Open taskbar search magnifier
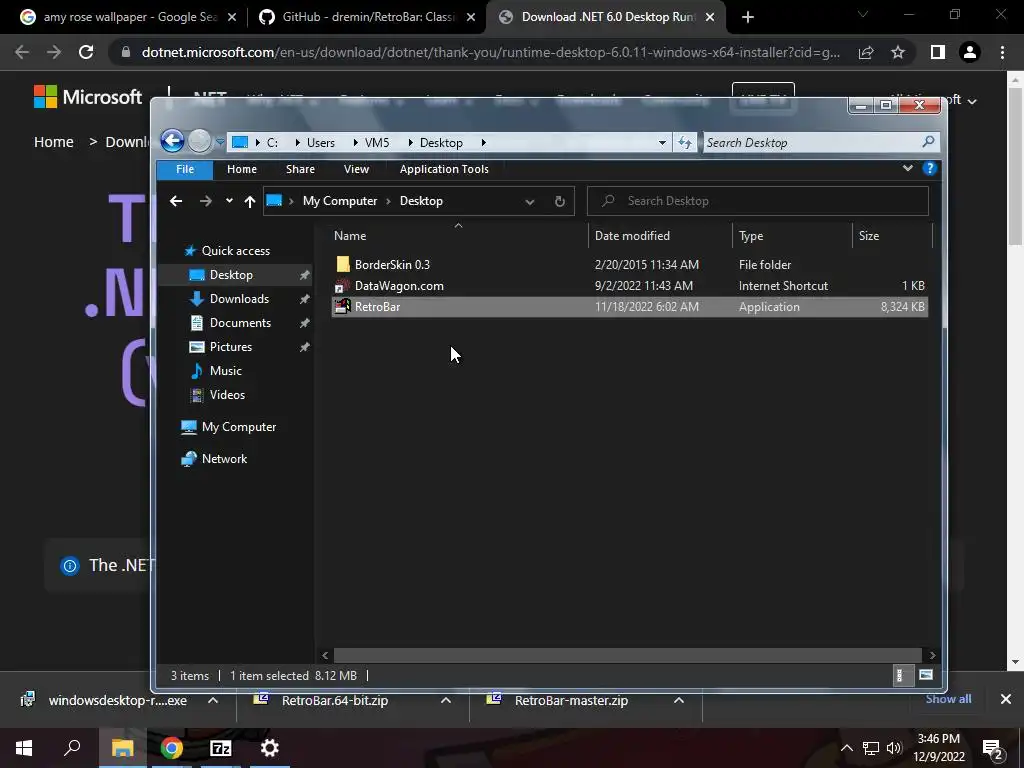Viewport: 1024px width, 768px height. 72,748
